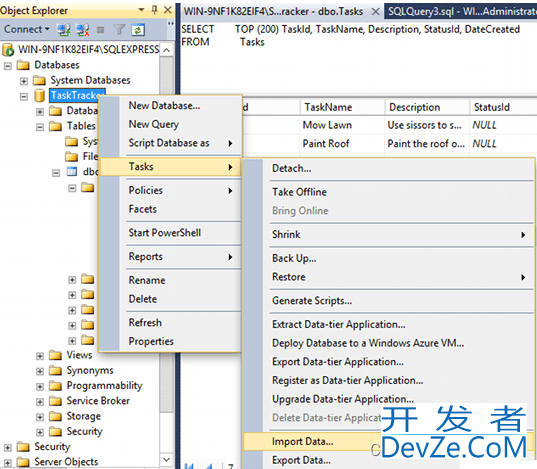Click the Views folder icon

(55, 355)
